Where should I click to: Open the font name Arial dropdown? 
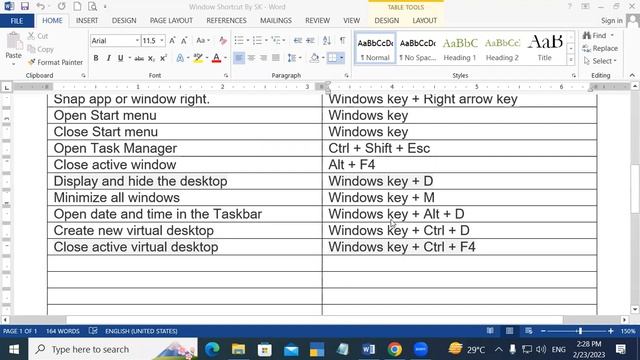pyautogui.click(x=137, y=40)
